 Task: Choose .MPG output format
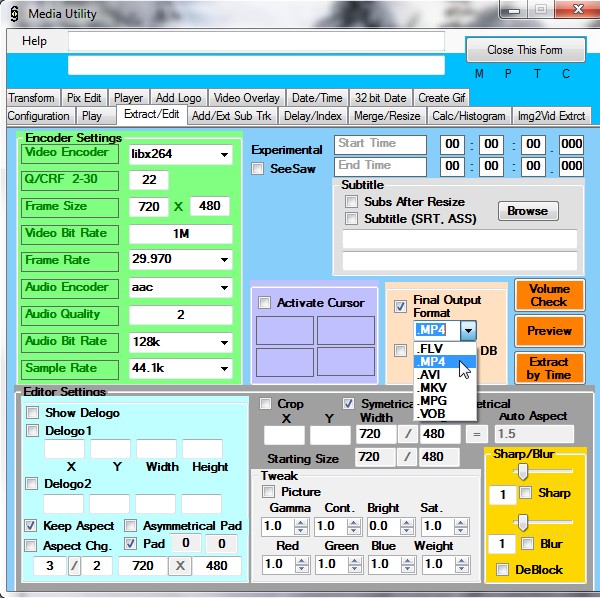click(445, 401)
